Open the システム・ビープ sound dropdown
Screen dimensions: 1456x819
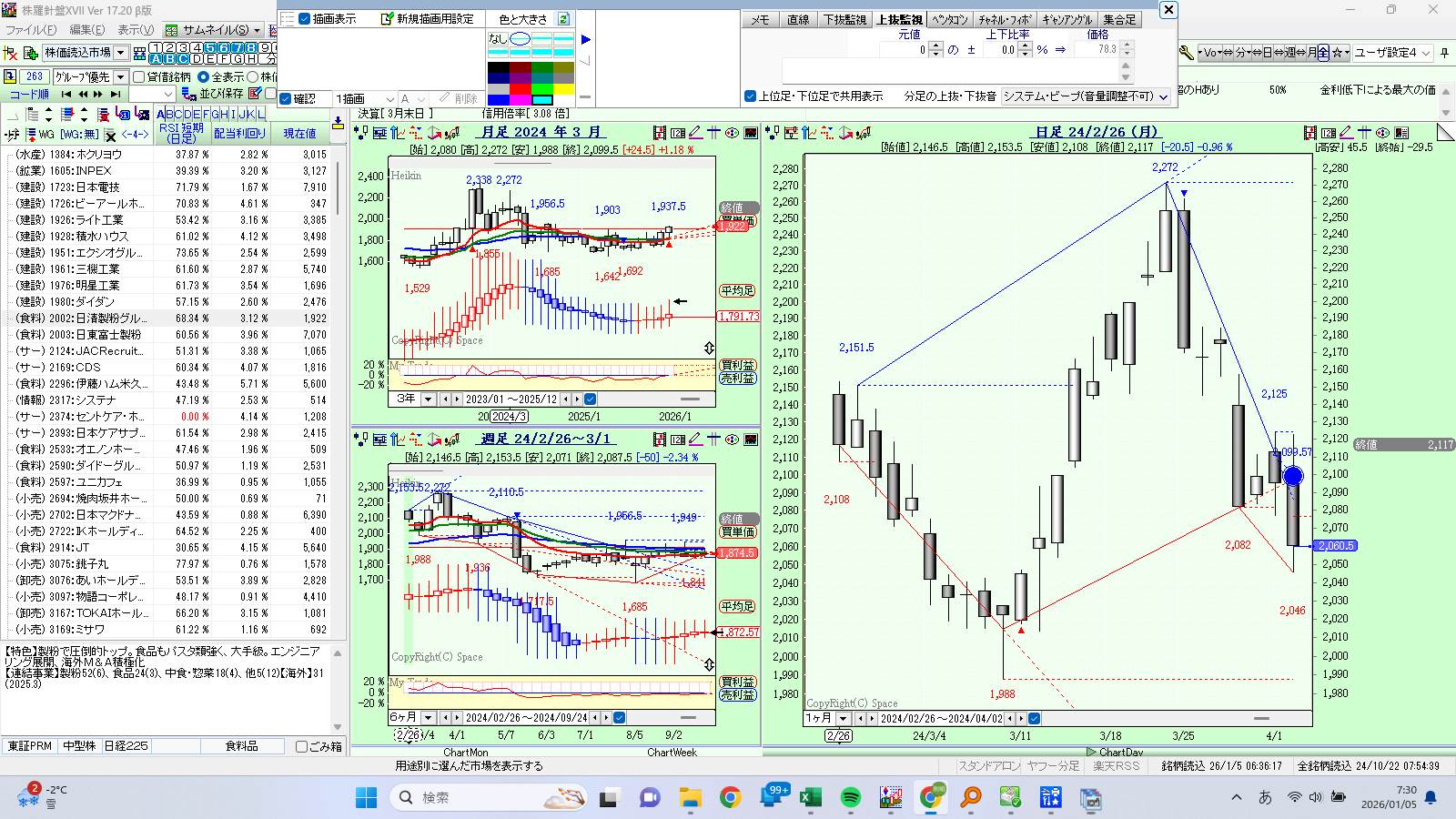coord(1162,96)
